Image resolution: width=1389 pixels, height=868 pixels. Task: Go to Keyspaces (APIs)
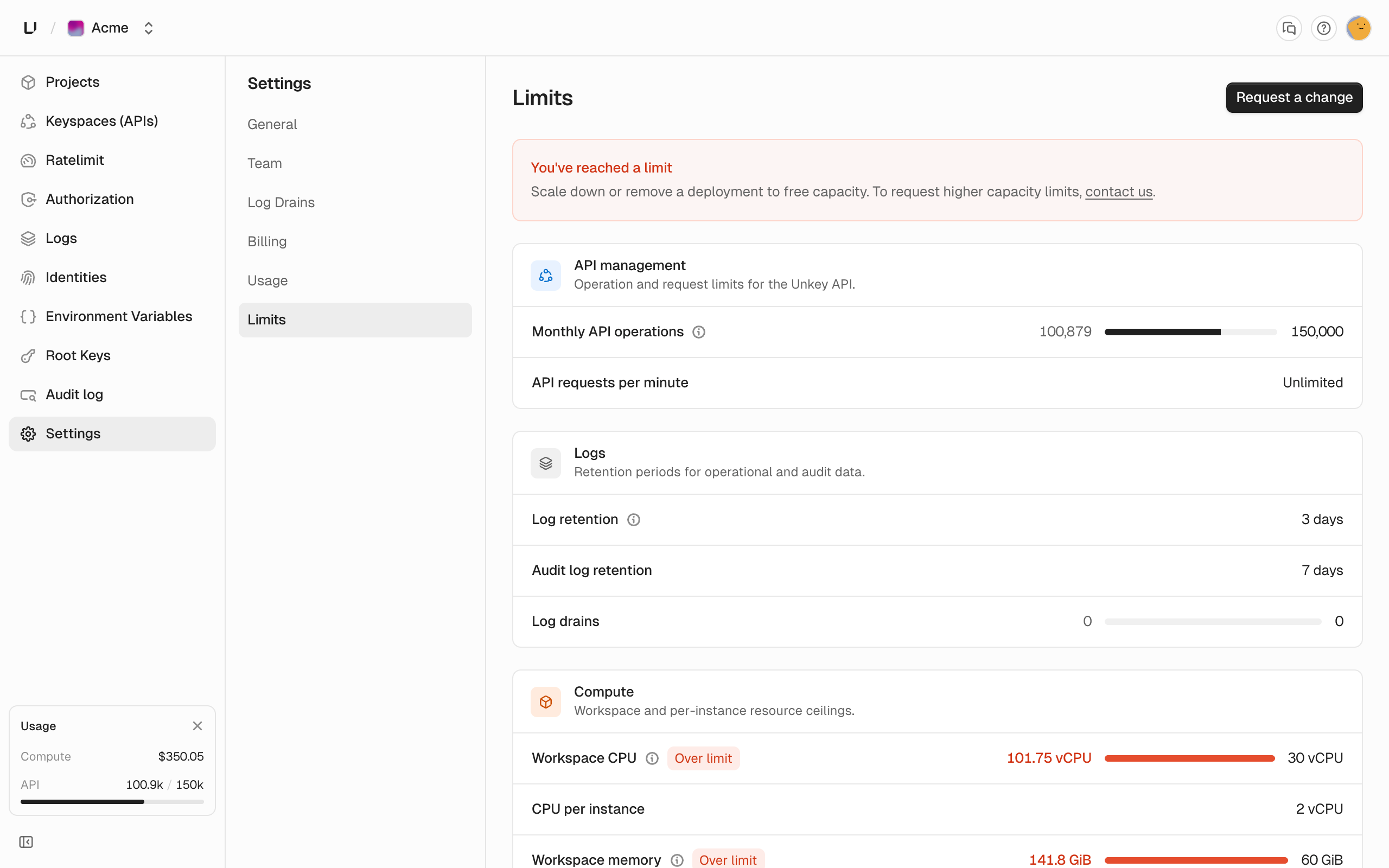pyautogui.click(x=112, y=121)
